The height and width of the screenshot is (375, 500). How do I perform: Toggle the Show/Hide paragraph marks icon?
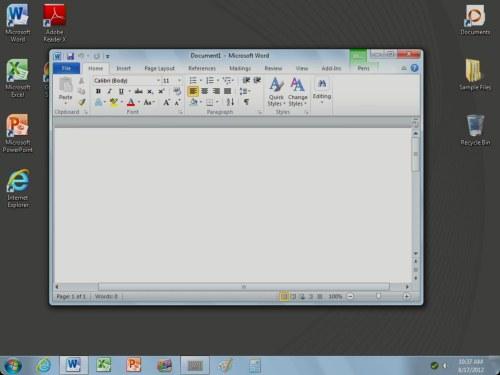click(246, 102)
